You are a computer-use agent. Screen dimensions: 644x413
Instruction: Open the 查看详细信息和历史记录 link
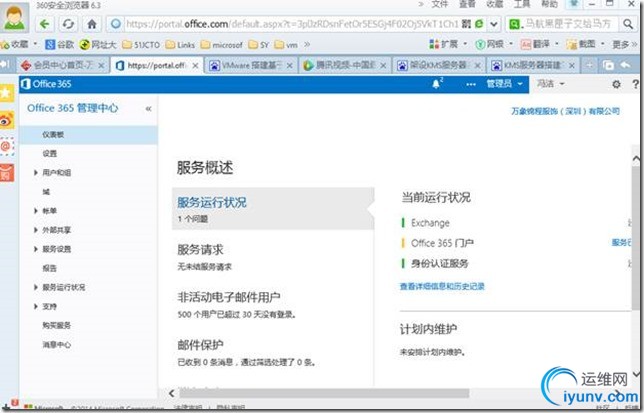(x=442, y=287)
